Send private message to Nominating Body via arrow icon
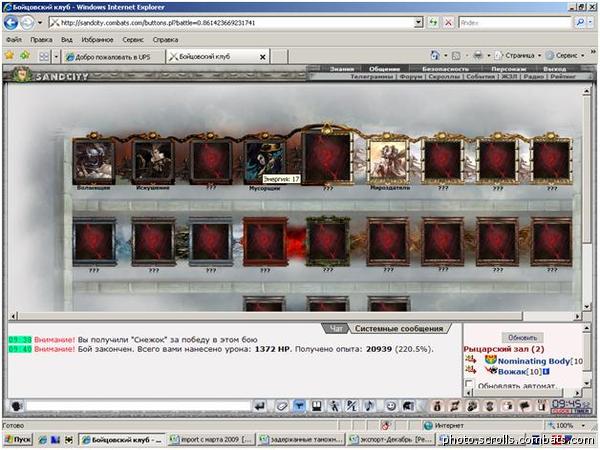 (471, 360)
